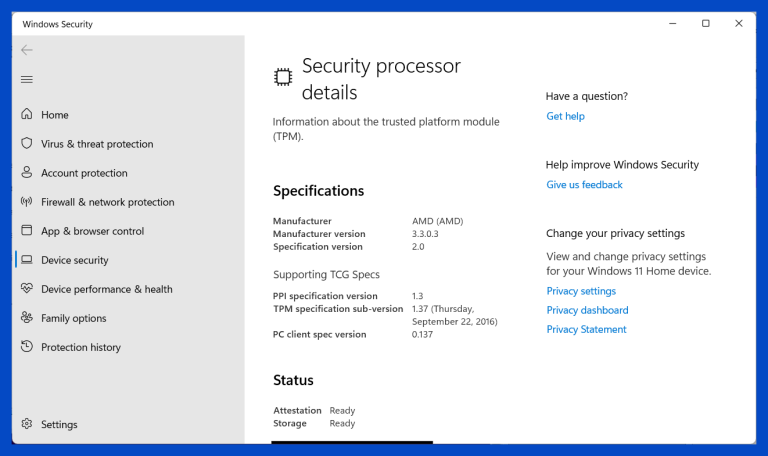This screenshot has width=768, height=456.
Task: Click PC client spec version 0.137
Action: (x=422, y=335)
